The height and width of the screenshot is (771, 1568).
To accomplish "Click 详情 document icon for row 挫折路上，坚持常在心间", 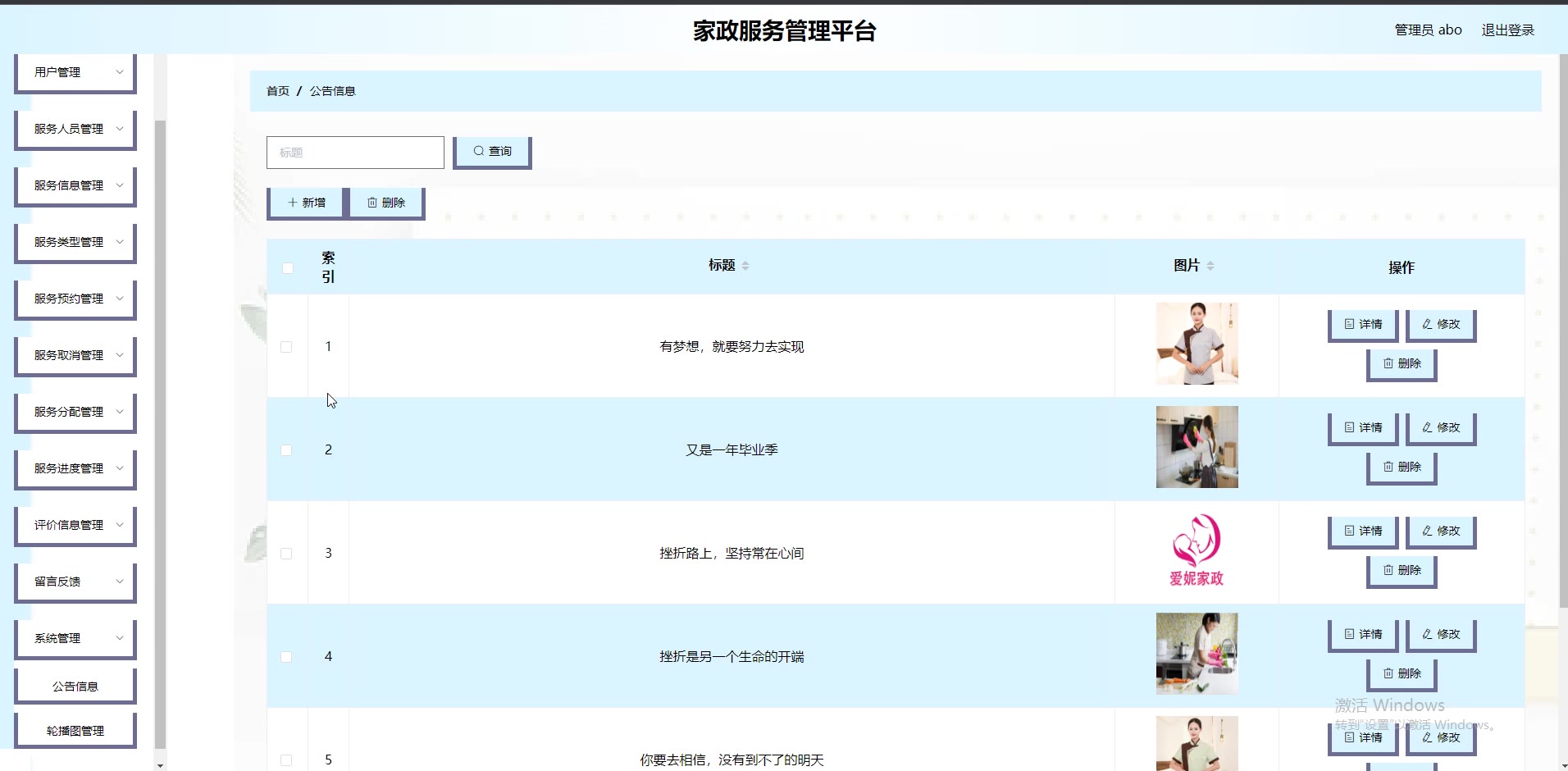I will click(1349, 531).
